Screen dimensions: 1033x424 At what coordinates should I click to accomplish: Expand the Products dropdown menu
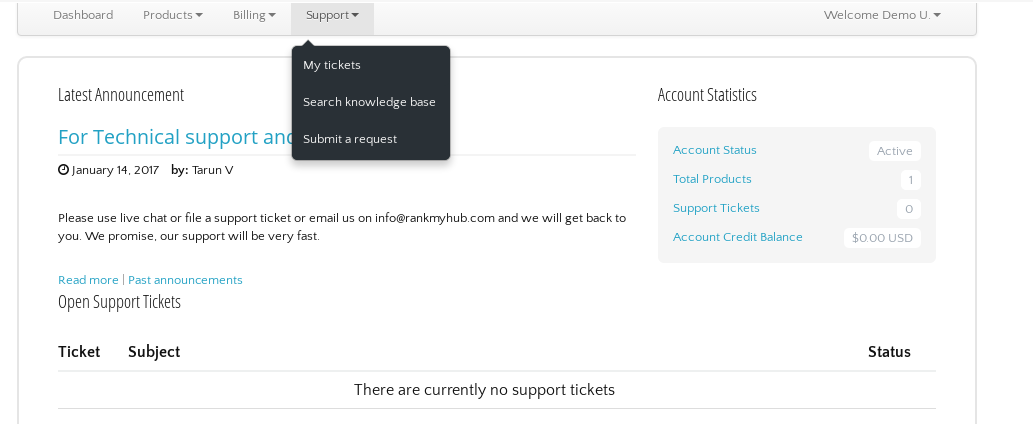(x=172, y=15)
